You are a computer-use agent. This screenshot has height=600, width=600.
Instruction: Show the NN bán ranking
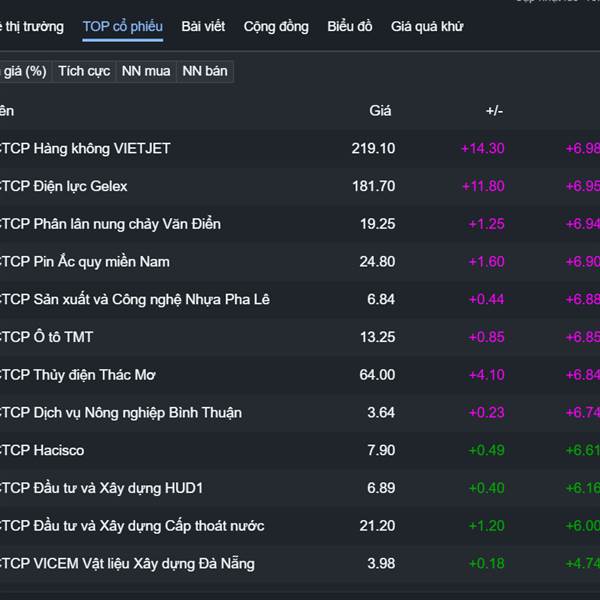tap(204, 71)
